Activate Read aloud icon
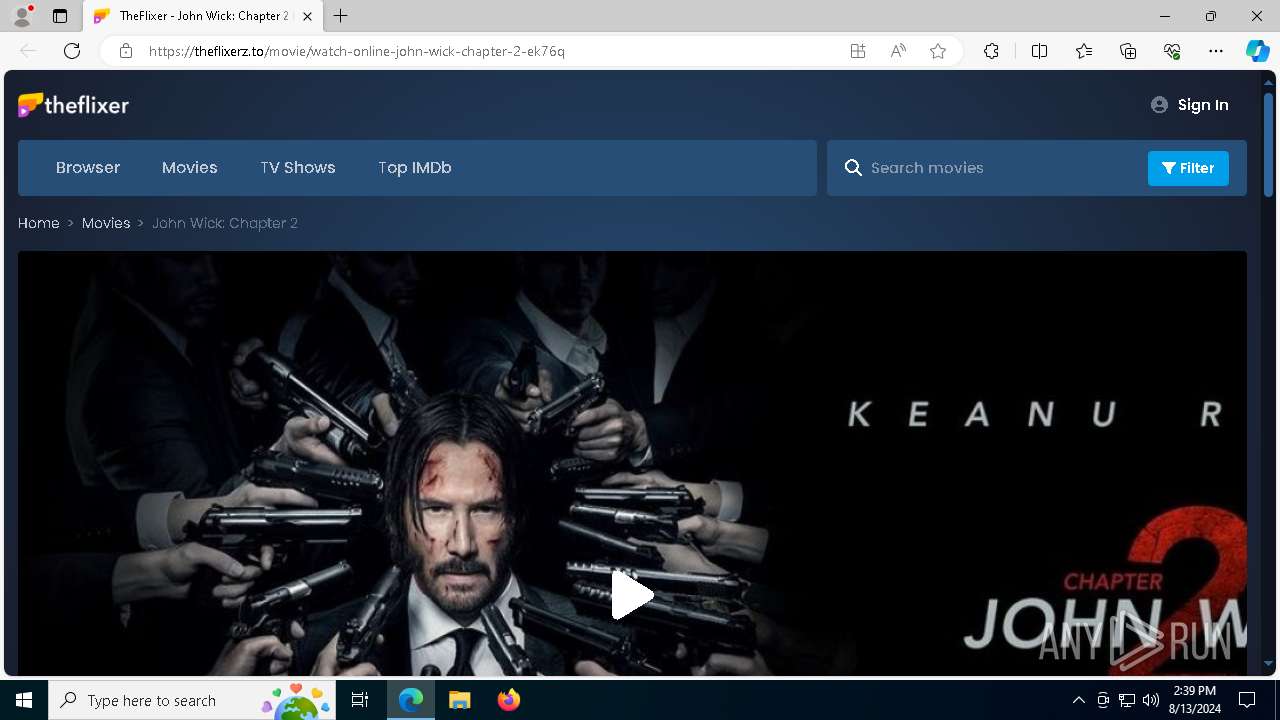This screenshot has width=1280, height=720. [898, 51]
